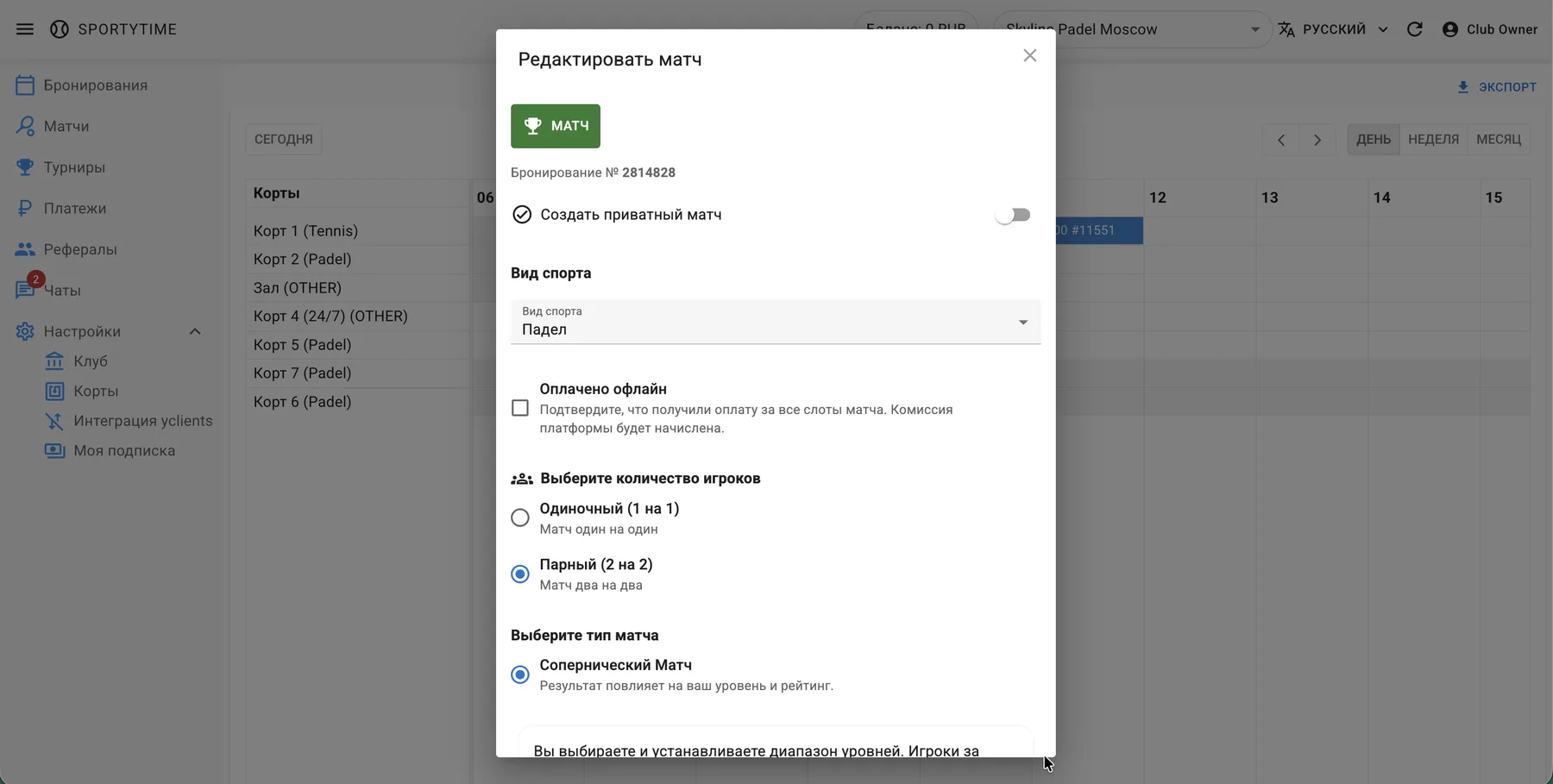This screenshot has height=784, width=1553.
Task: Open Платежи ruble icon item
Action: 75,209
